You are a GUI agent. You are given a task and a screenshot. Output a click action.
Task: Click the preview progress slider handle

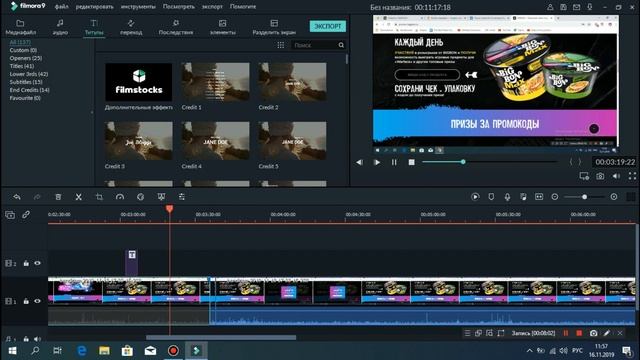pos(463,162)
